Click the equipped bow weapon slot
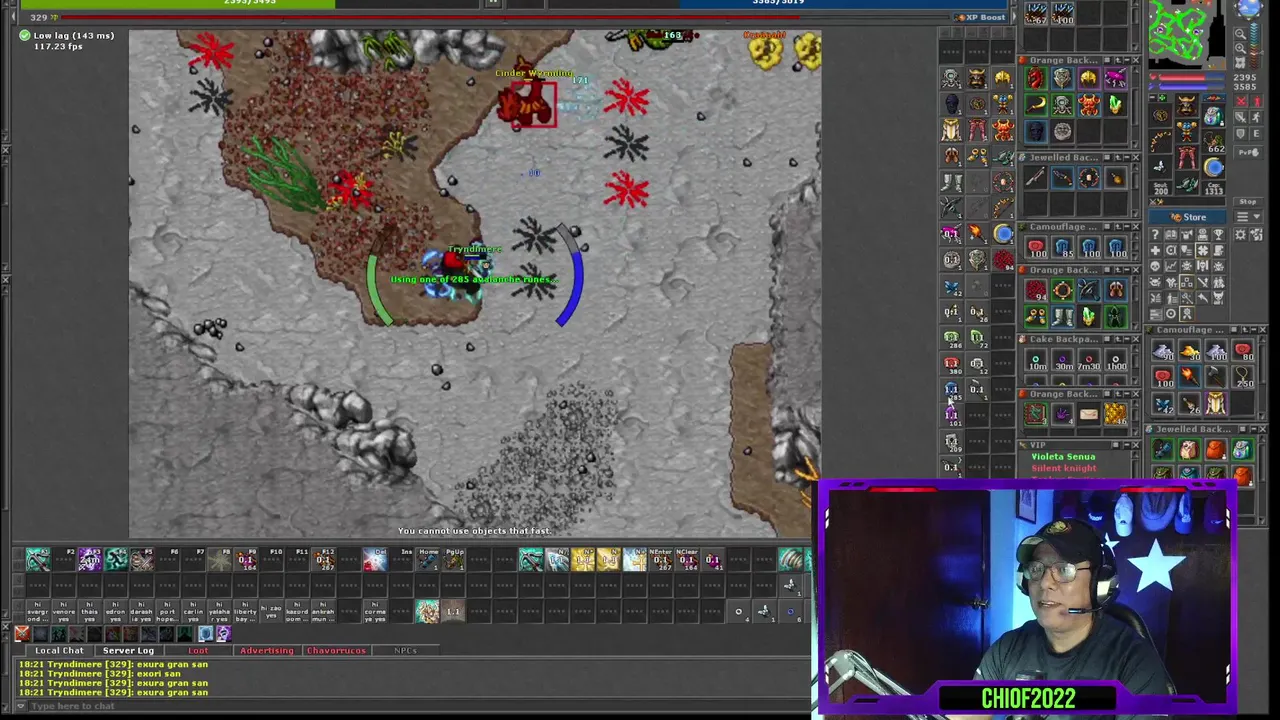 pyautogui.click(x=1160, y=140)
